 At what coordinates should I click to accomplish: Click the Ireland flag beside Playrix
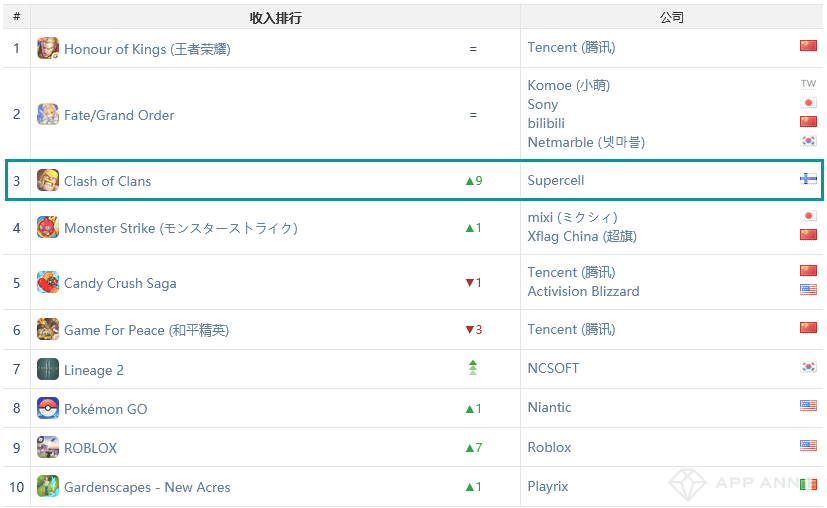pyautogui.click(x=808, y=485)
